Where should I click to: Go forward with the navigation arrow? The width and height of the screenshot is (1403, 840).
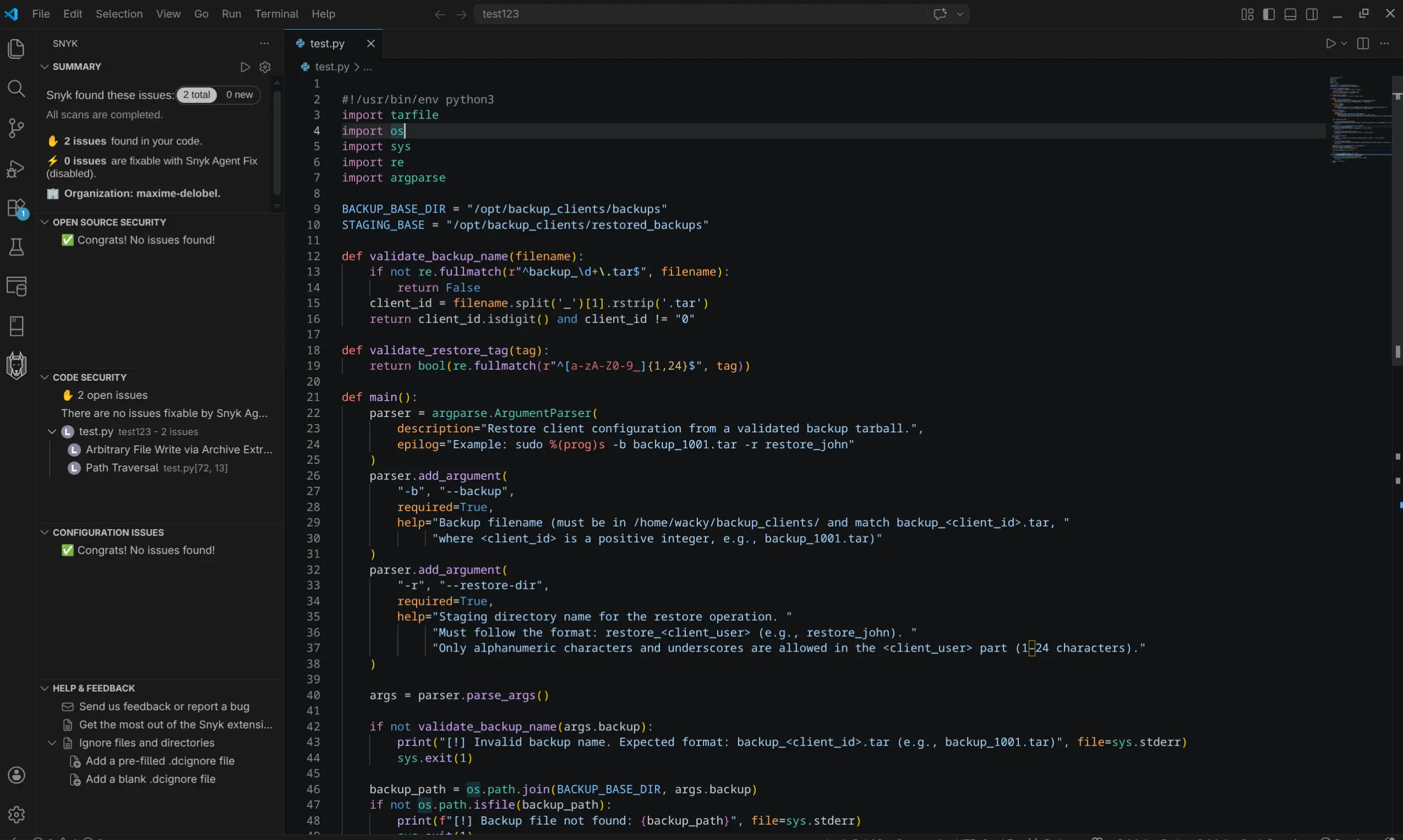(462, 14)
